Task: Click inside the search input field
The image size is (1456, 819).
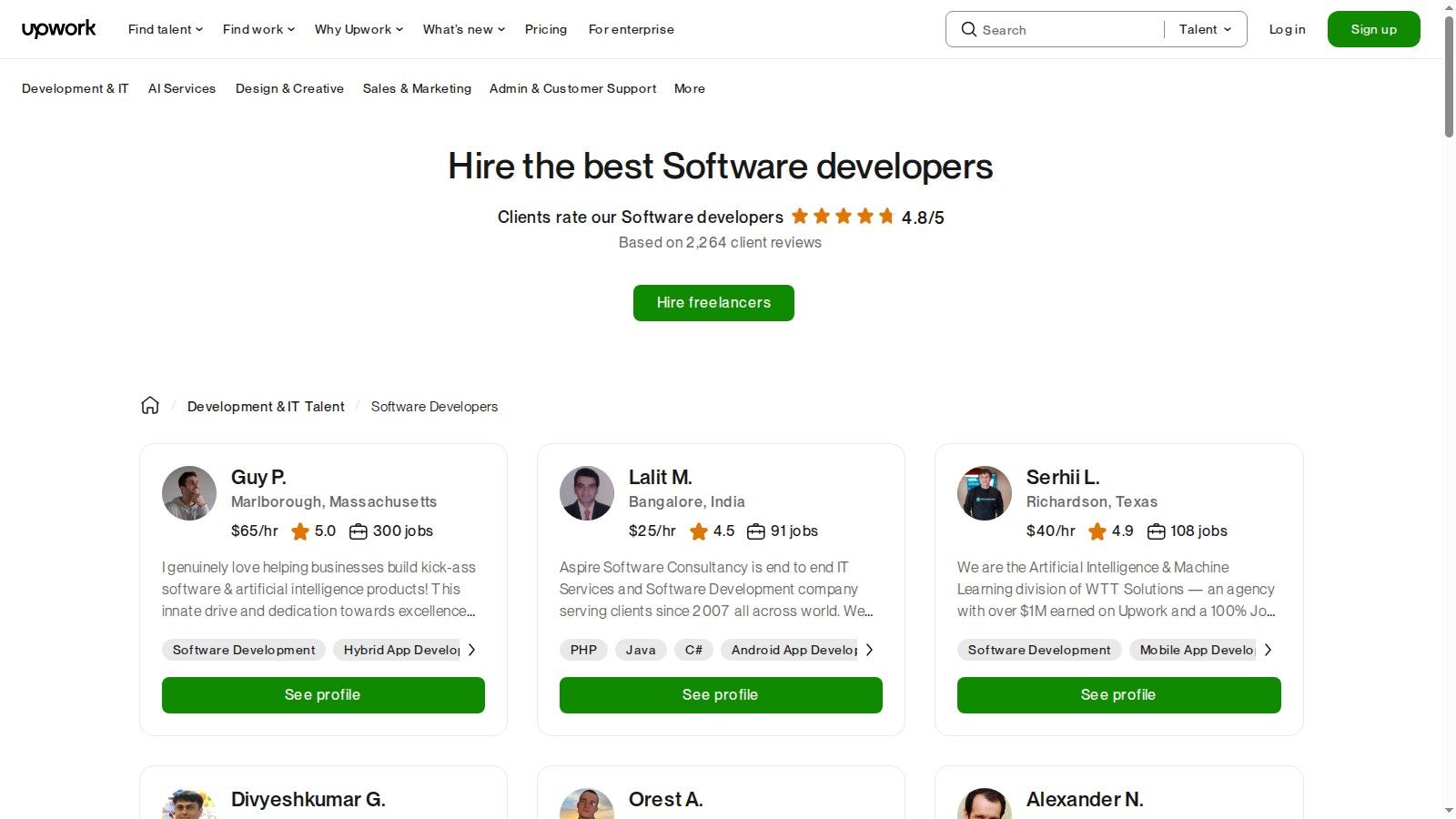Action: click(1056, 29)
